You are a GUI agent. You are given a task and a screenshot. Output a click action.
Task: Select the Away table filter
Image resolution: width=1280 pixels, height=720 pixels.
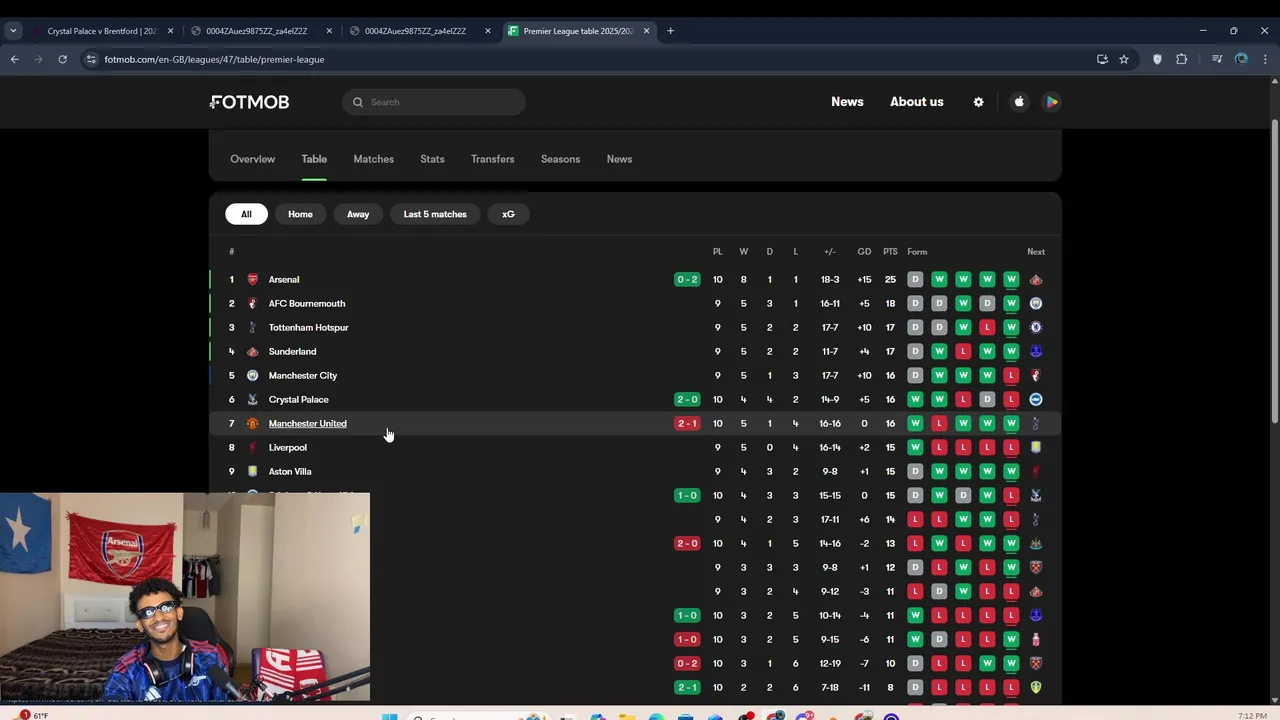click(358, 214)
